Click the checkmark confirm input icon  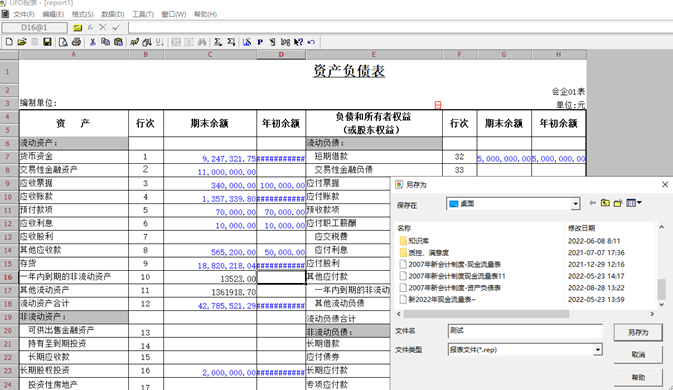[x=116, y=27]
